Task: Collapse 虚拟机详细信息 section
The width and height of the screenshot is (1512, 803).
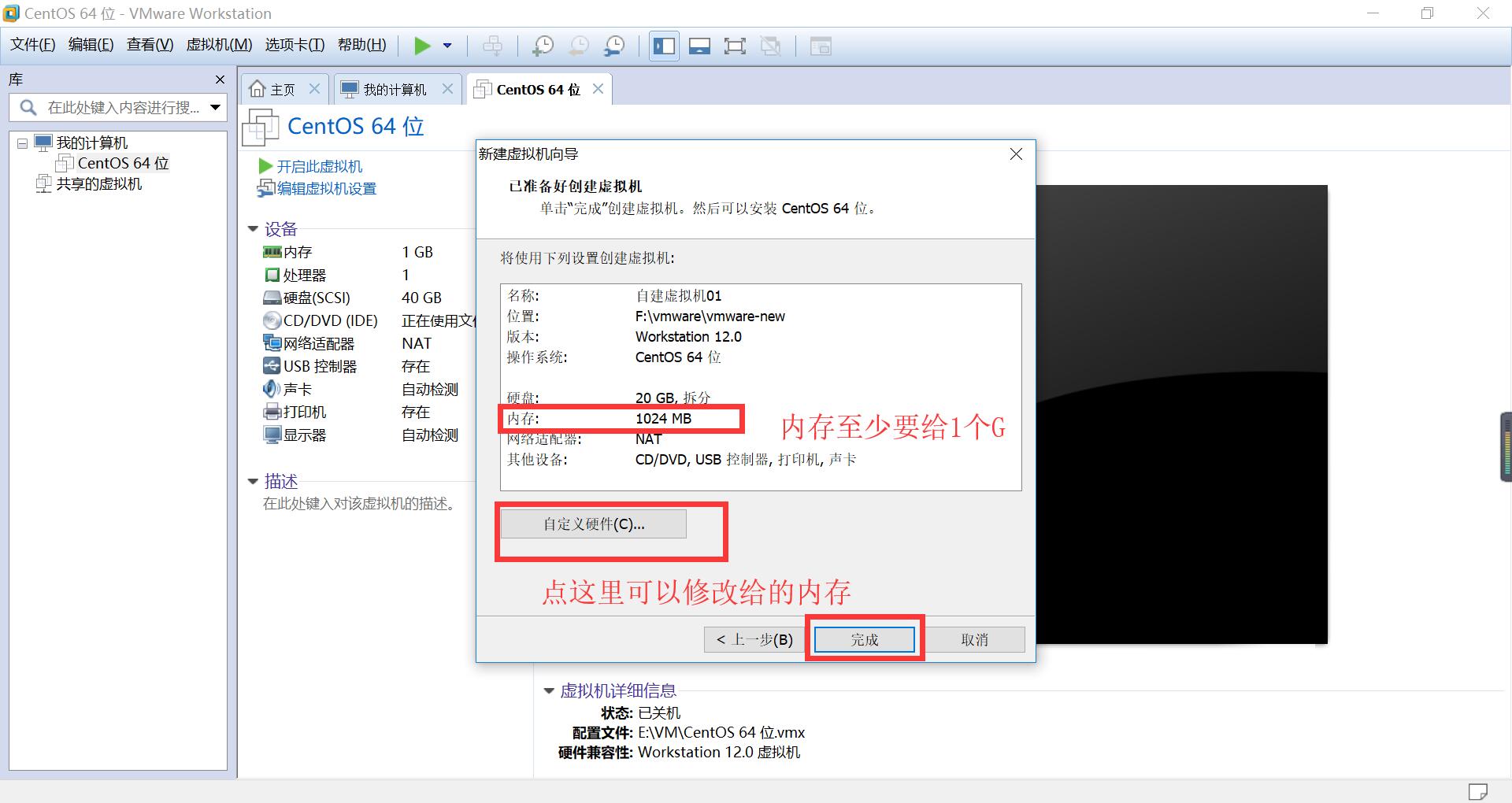Action: pyautogui.click(x=549, y=691)
